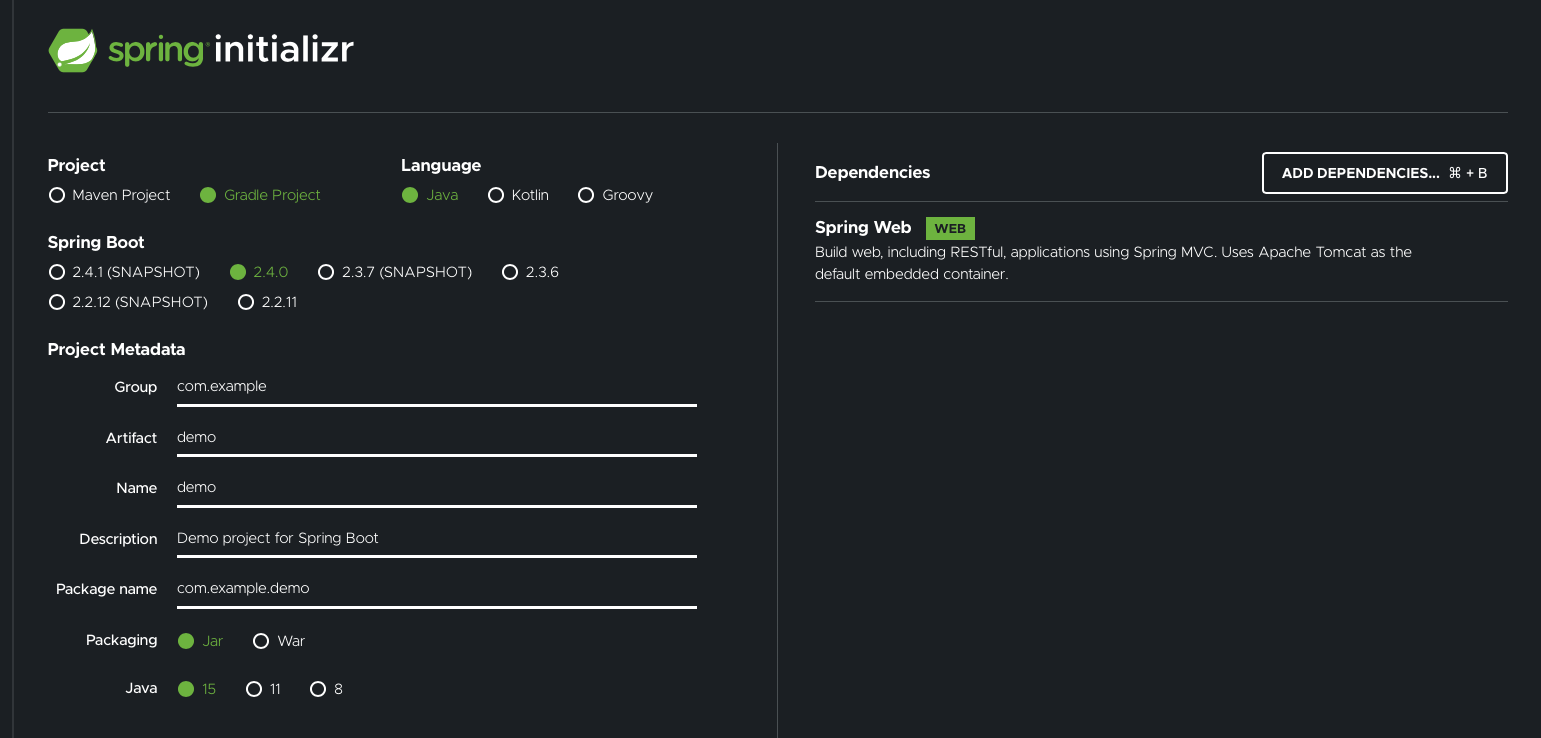
Task: Select Spring Boot version 2.3.6
Action: point(510,272)
